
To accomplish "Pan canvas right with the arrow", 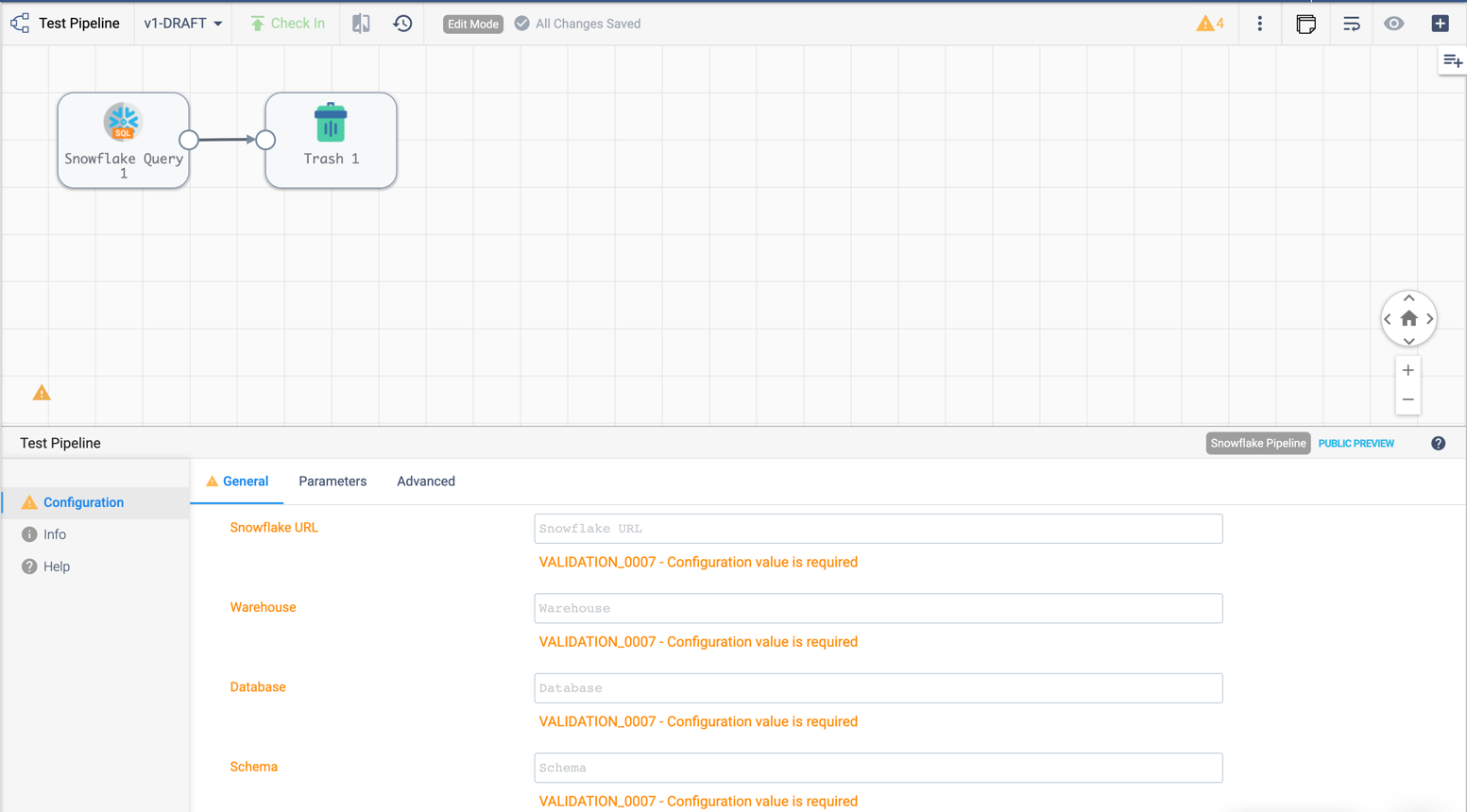I will coord(1430,319).
